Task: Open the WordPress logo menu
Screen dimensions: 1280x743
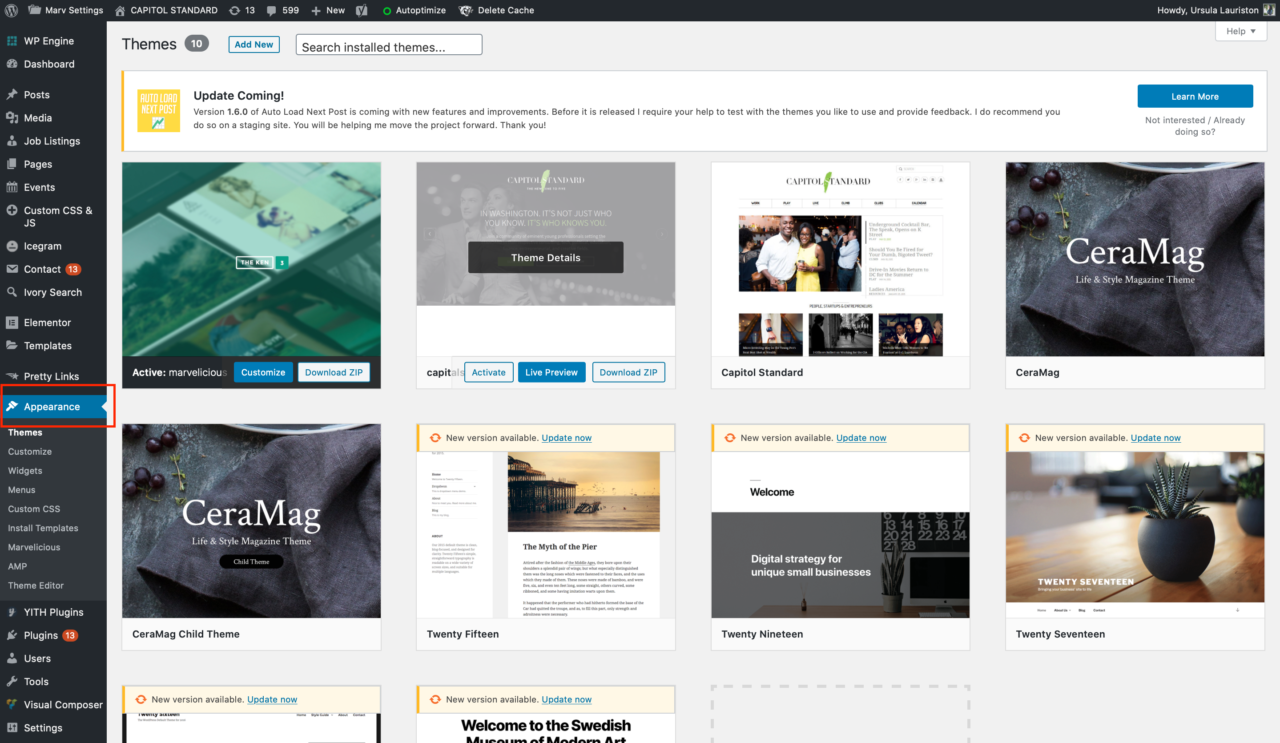Action: [11, 10]
